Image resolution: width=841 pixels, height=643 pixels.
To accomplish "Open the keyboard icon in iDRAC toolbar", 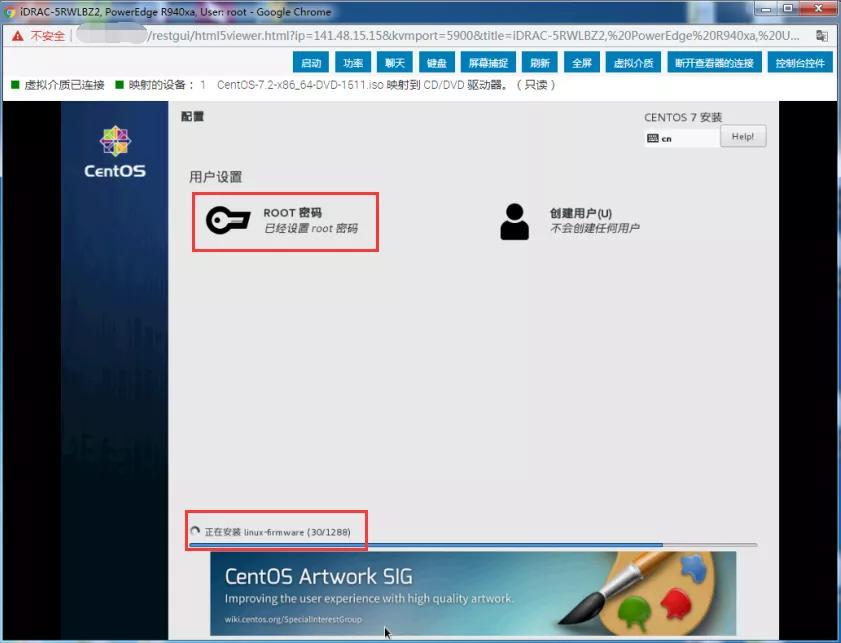I will pos(435,61).
